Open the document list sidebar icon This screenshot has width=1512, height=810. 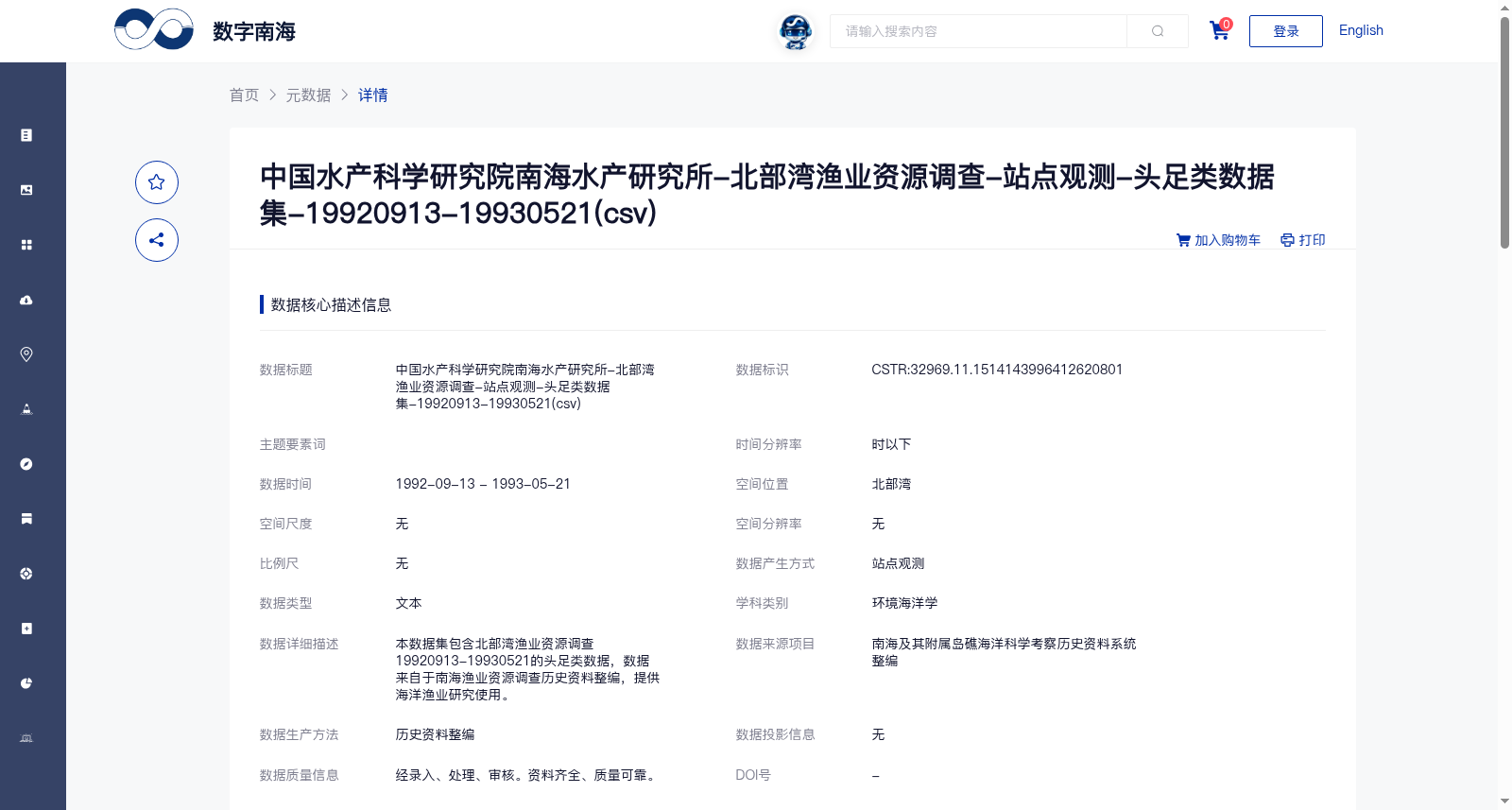26,135
